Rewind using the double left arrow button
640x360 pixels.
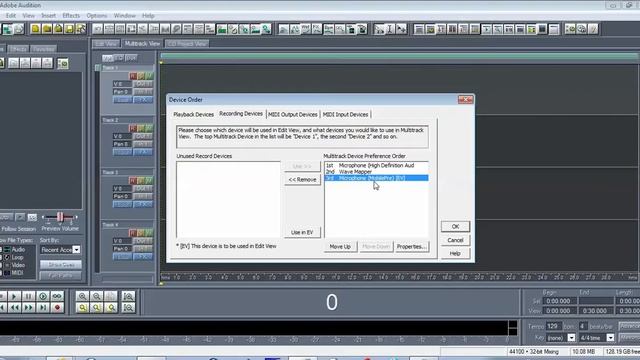click(14, 308)
